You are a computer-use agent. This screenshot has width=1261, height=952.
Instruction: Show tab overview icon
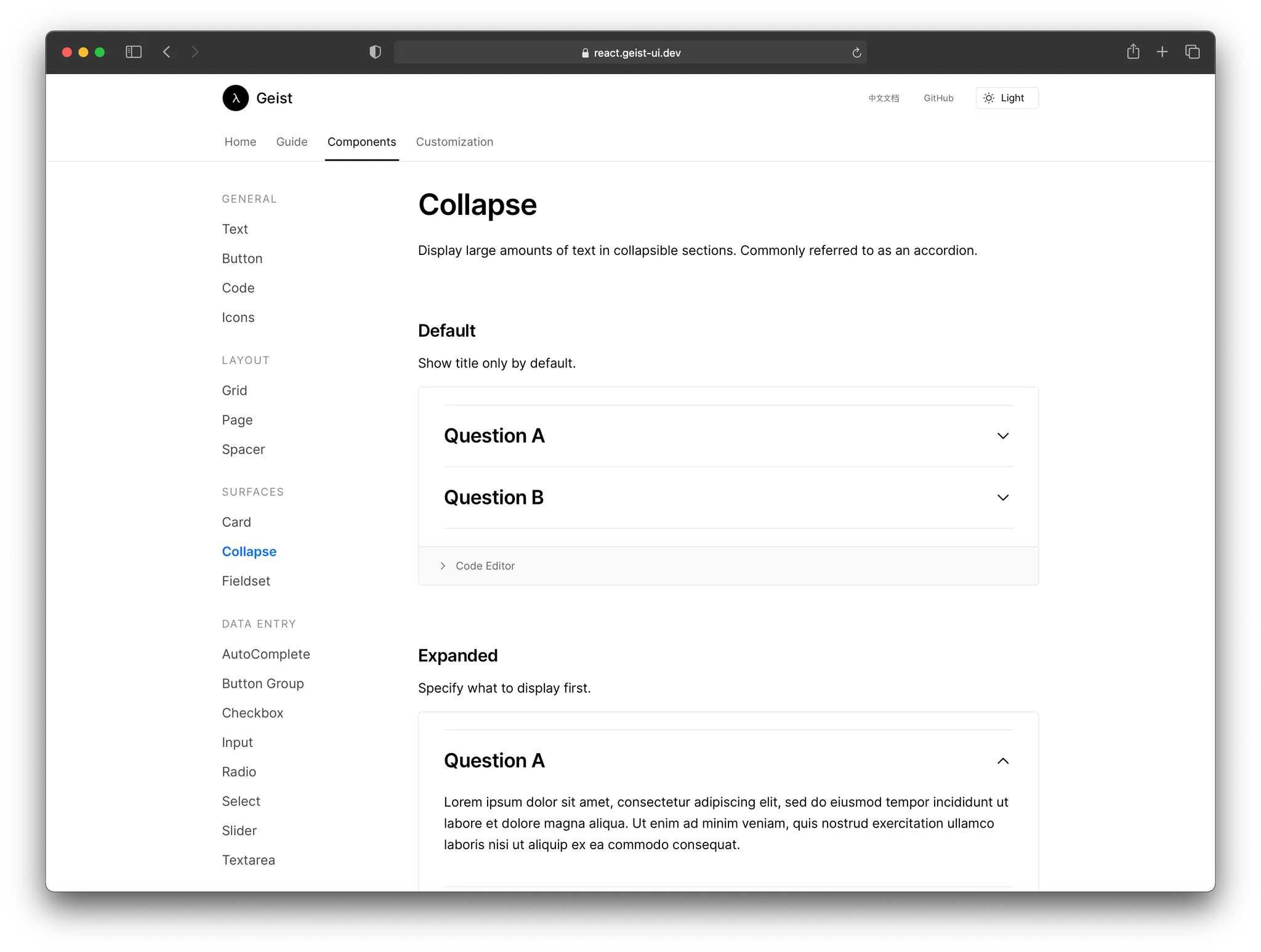click(x=1192, y=52)
